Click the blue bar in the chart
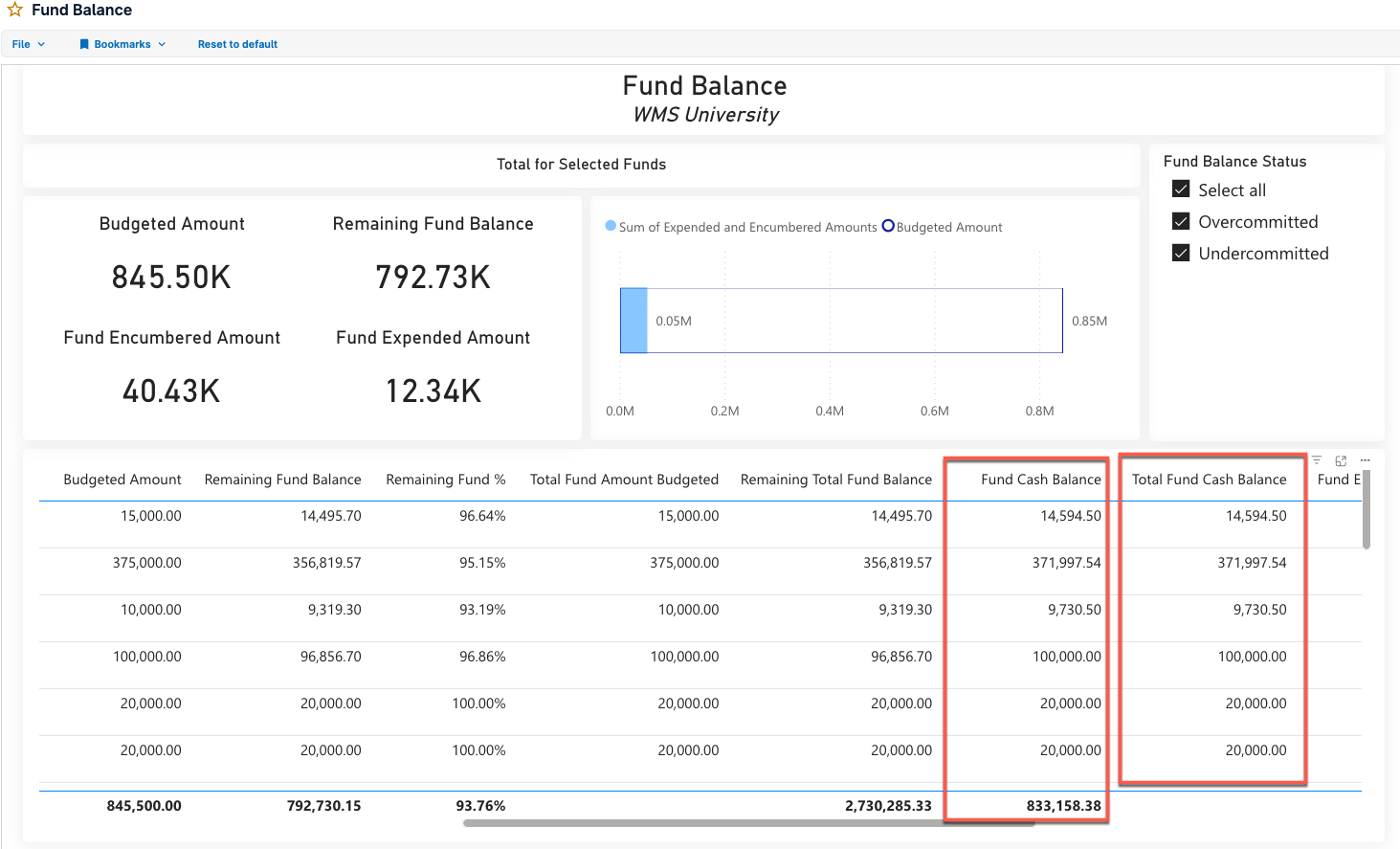The image size is (1400, 849). tap(633, 320)
